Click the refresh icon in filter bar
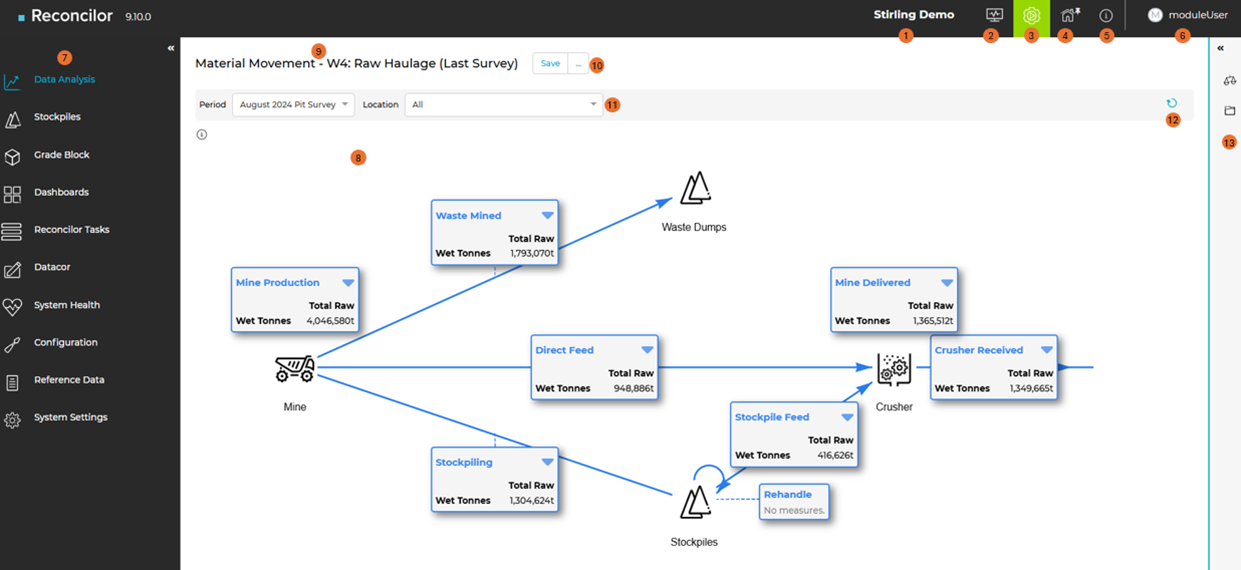The width and height of the screenshot is (1241, 570). click(1172, 103)
